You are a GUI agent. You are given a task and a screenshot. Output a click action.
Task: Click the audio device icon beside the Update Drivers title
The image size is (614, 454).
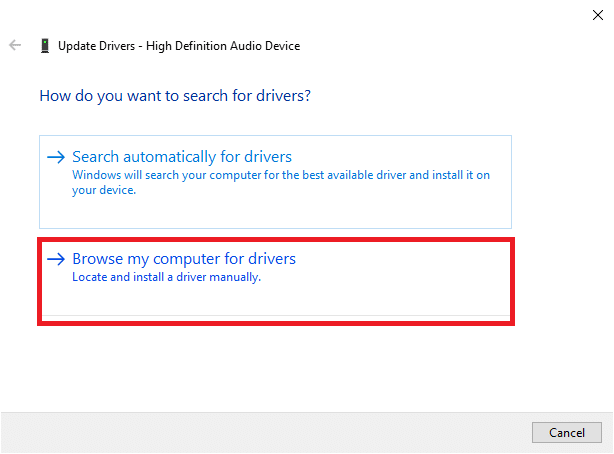[x=45, y=46]
